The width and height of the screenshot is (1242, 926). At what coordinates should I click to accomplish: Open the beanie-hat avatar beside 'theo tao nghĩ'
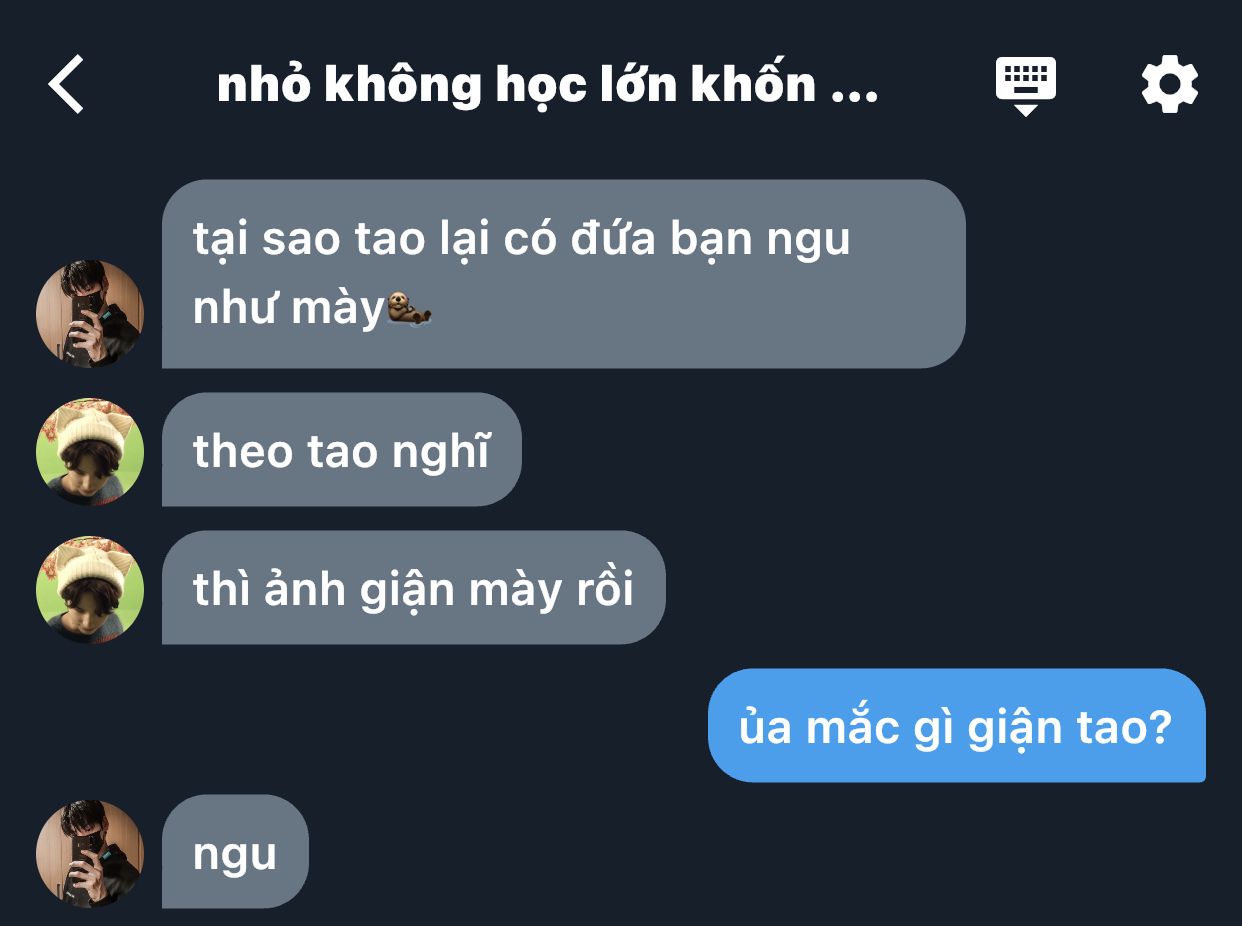(90, 452)
